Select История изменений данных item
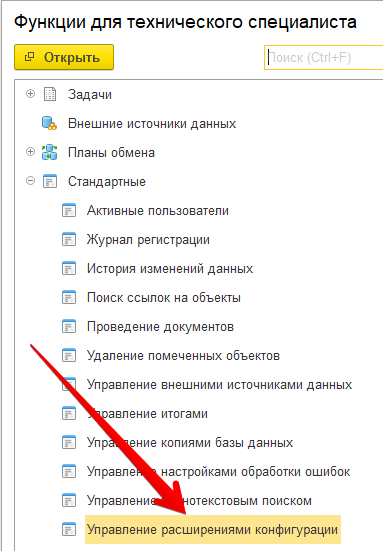 (170, 269)
